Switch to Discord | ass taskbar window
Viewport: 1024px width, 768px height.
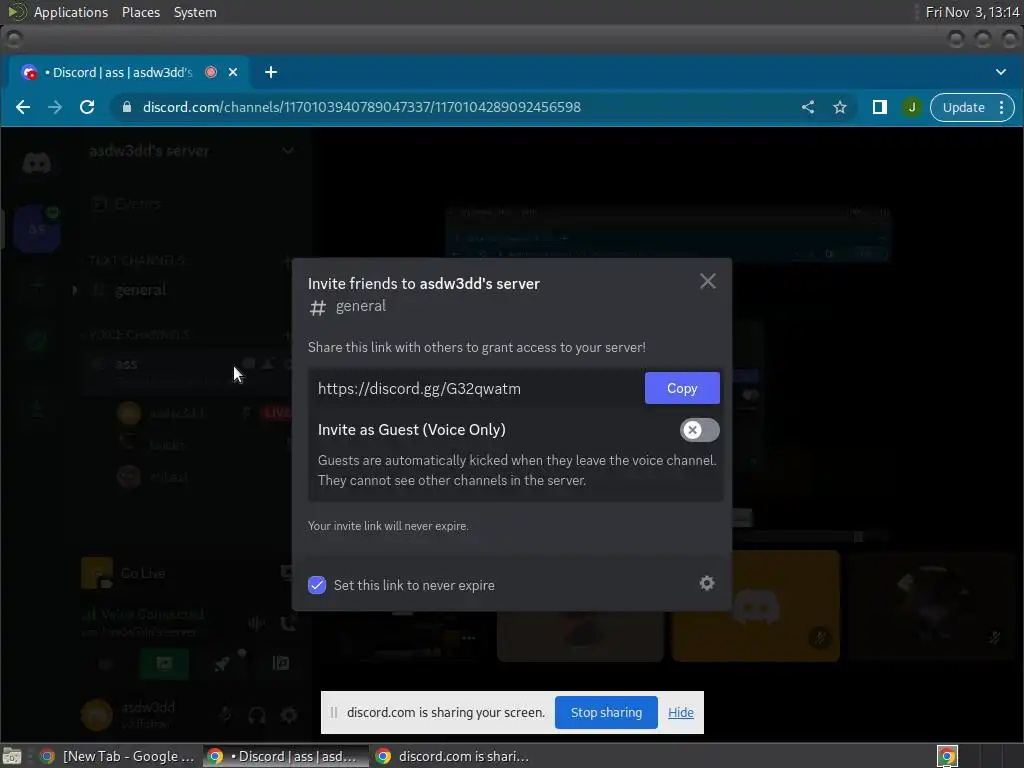[285, 756]
